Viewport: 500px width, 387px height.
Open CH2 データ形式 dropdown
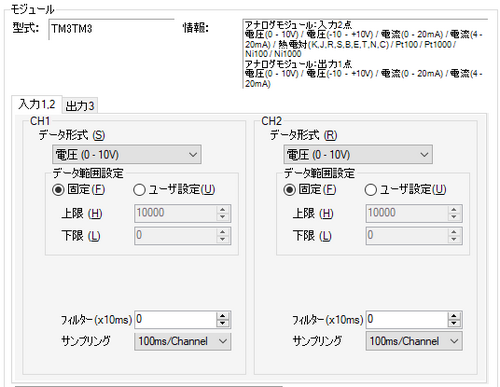(x=358, y=154)
